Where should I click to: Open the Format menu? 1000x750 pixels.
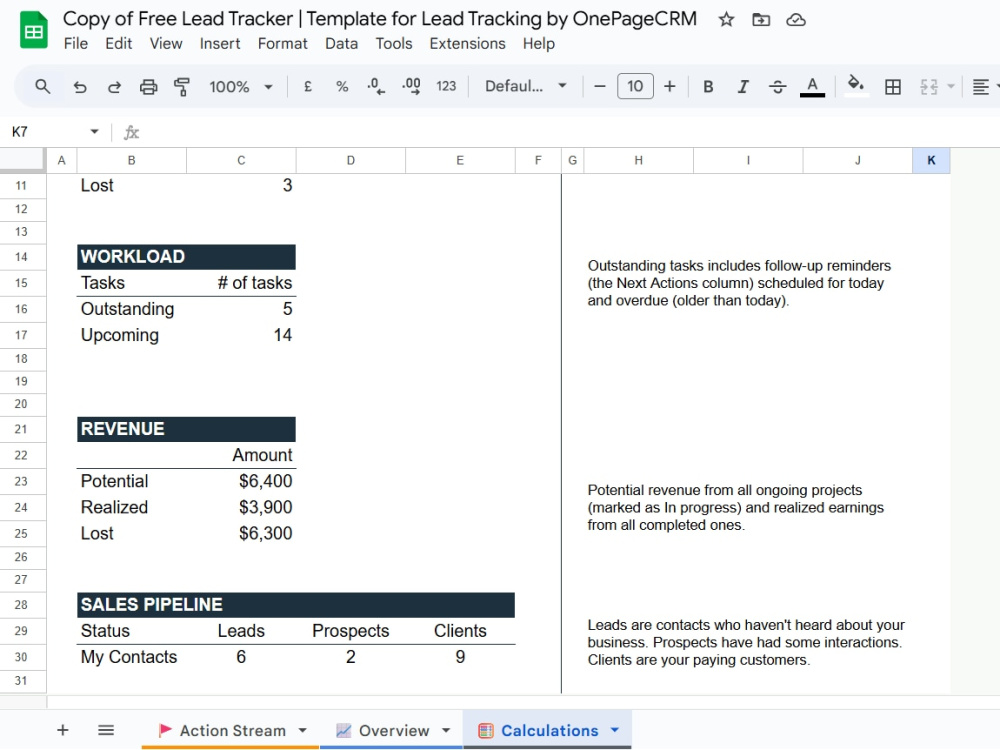283,43
